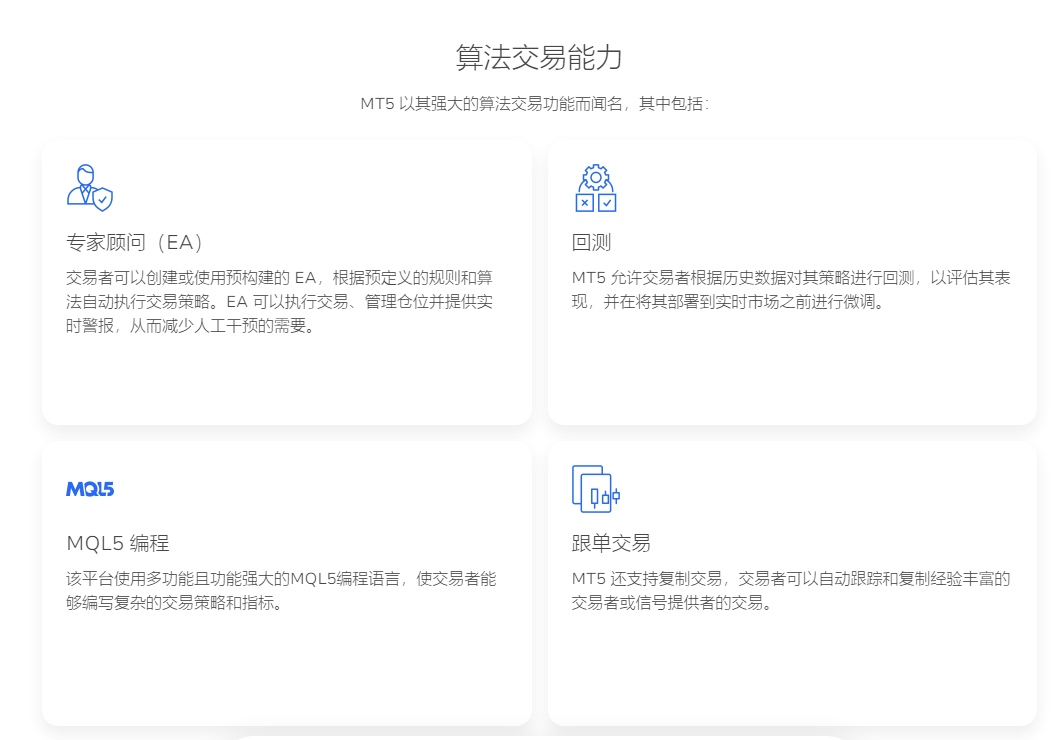The image size is (1057, 740).
Task: Click the EA description starting 交易者可以创建
Action: pos(280,302)
